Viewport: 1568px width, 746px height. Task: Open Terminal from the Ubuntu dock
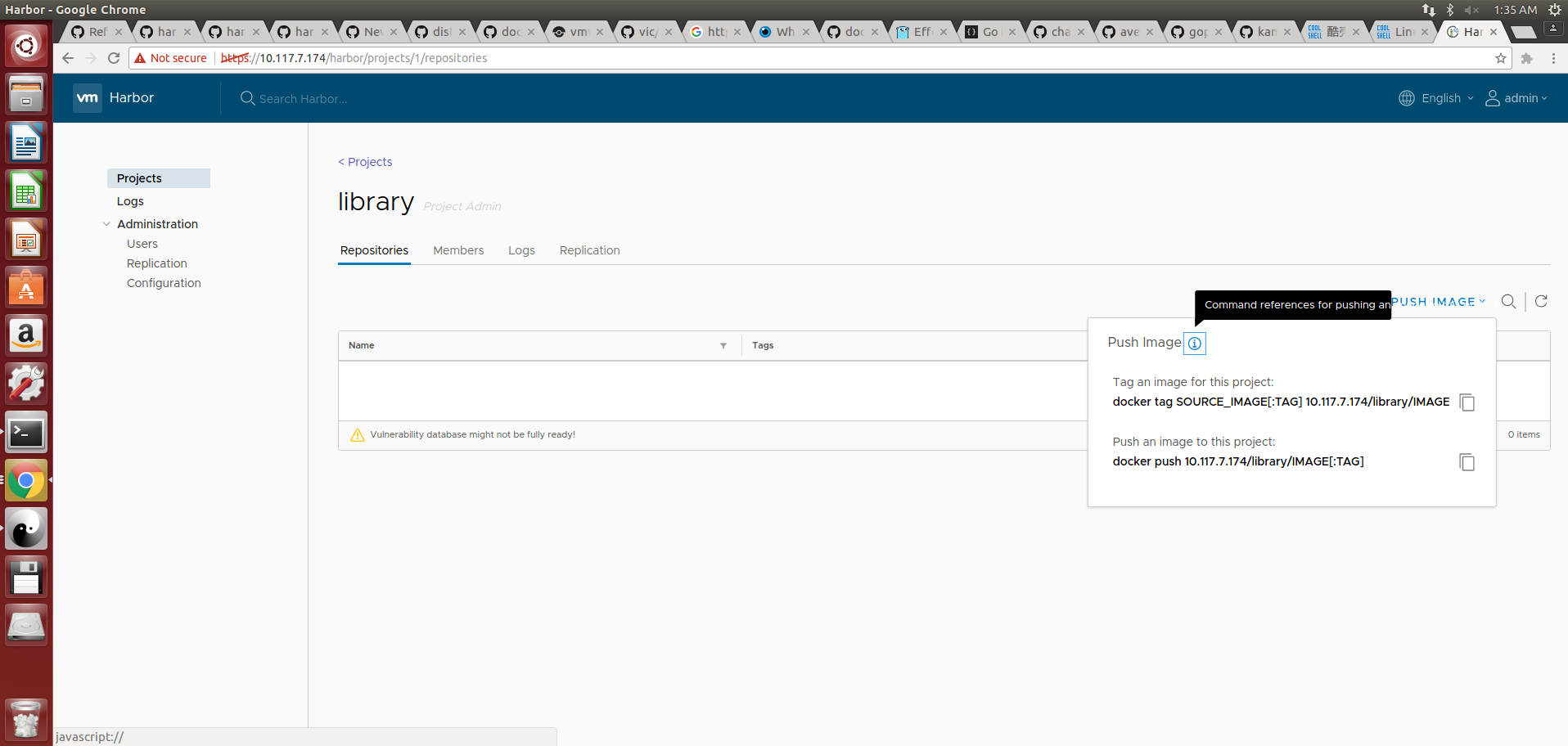[x=26, y=433]
